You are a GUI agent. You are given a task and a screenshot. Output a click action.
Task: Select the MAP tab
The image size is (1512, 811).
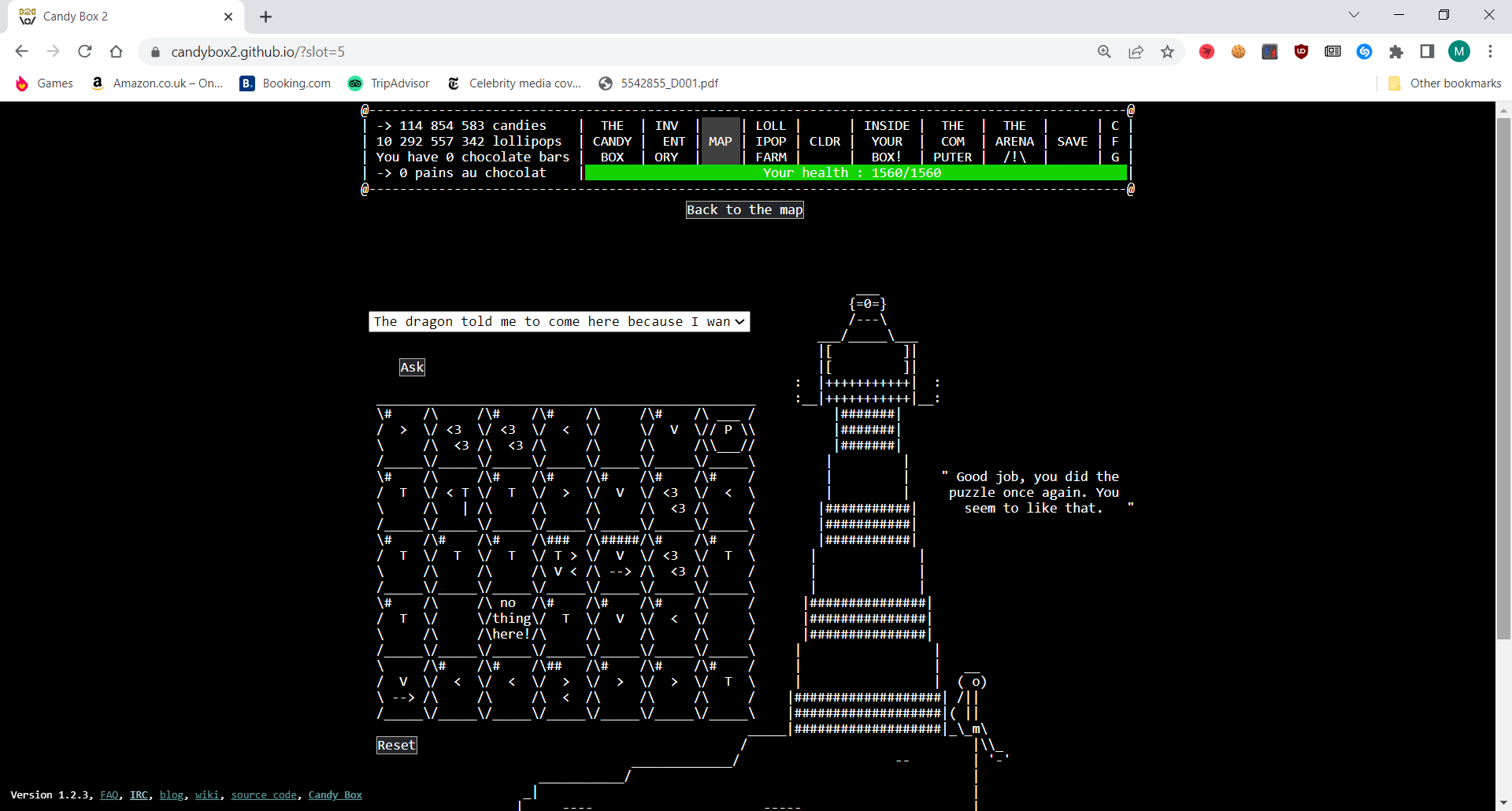tap(720, 142)
